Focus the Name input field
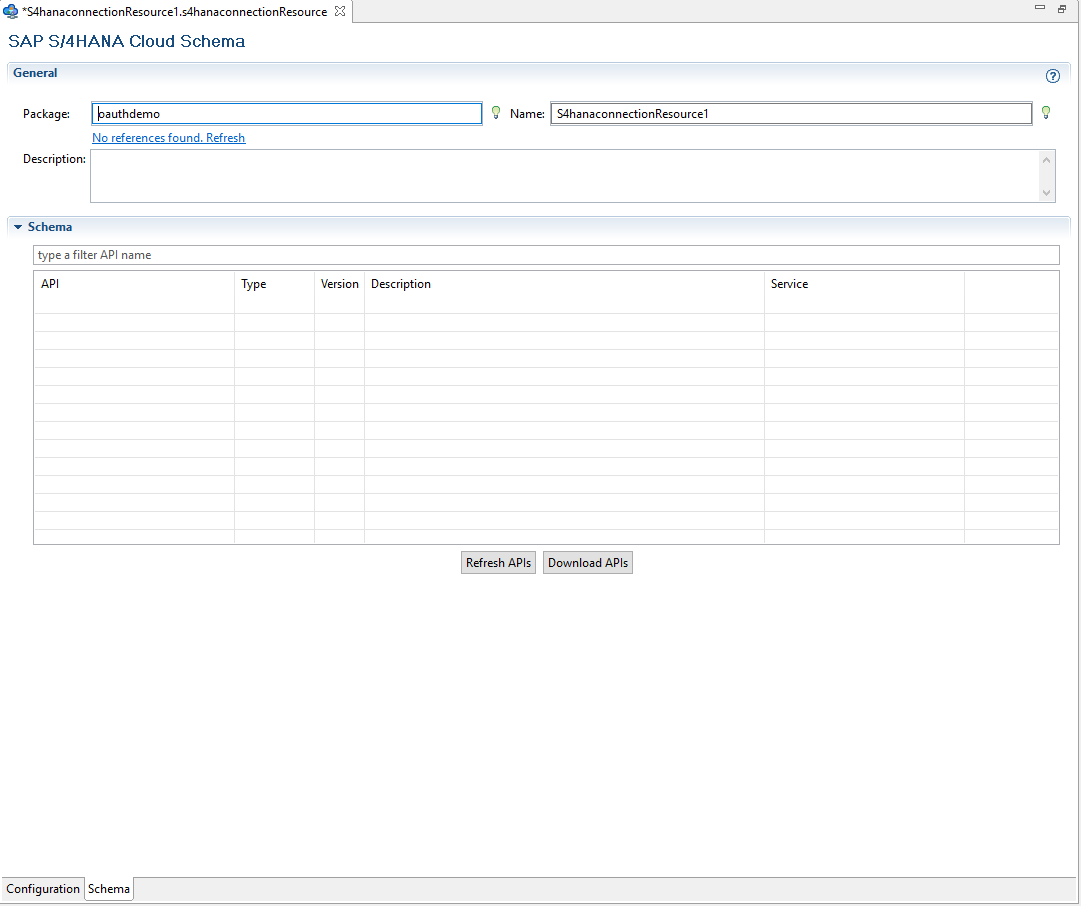 791,114
